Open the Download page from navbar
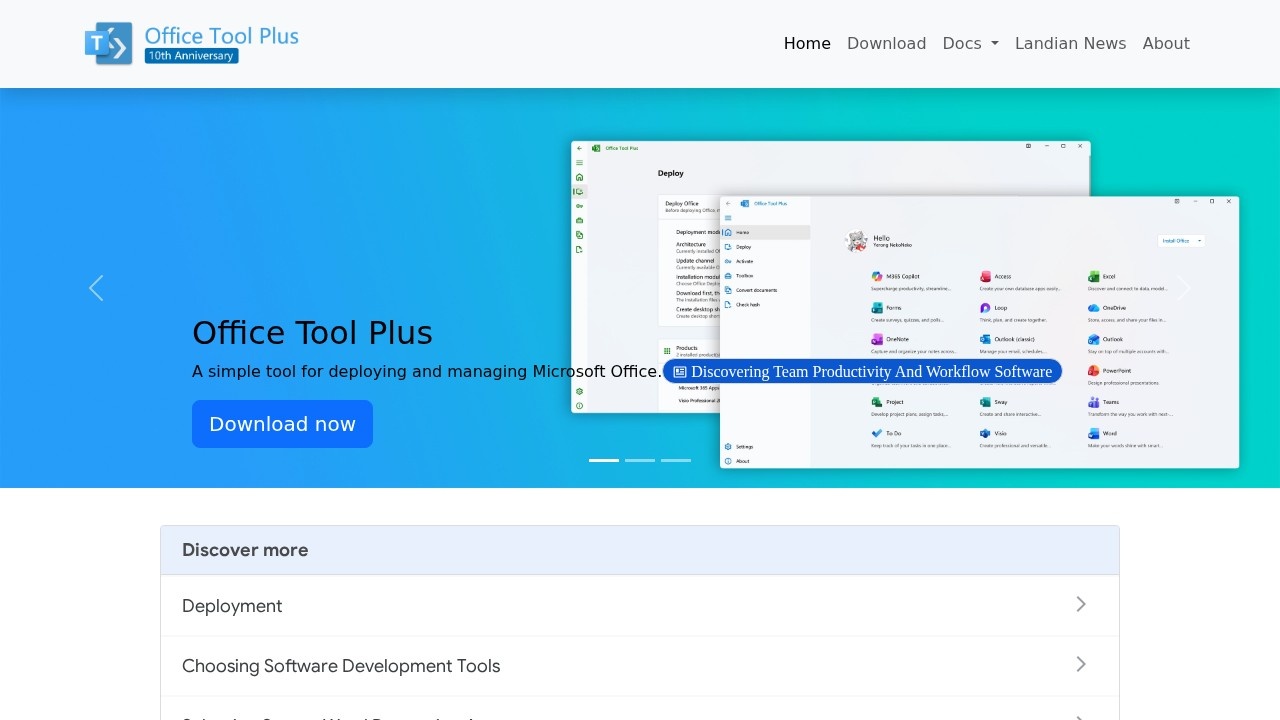This screenshot has width=1280, height=720. click(886, 44)
